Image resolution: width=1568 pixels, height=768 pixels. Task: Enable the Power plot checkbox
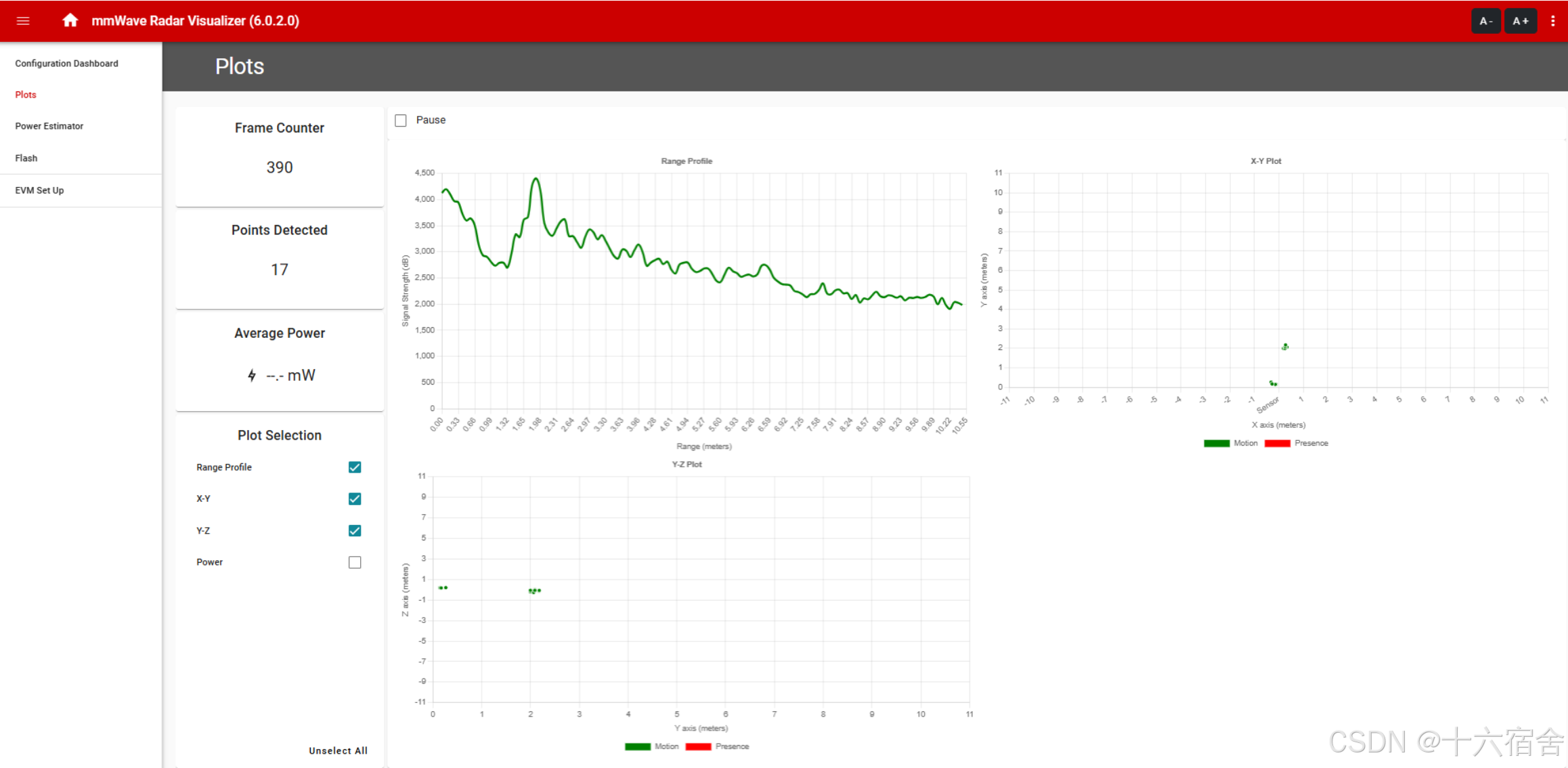pyautogui.click(x=355, y=562)
